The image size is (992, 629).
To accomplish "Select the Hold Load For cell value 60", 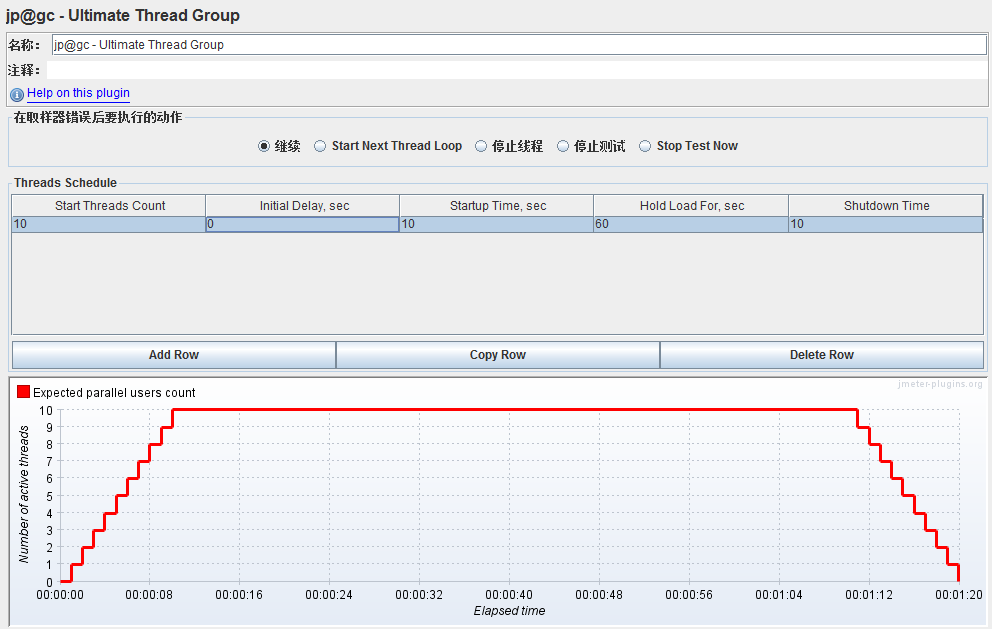I will coord(691,224).
